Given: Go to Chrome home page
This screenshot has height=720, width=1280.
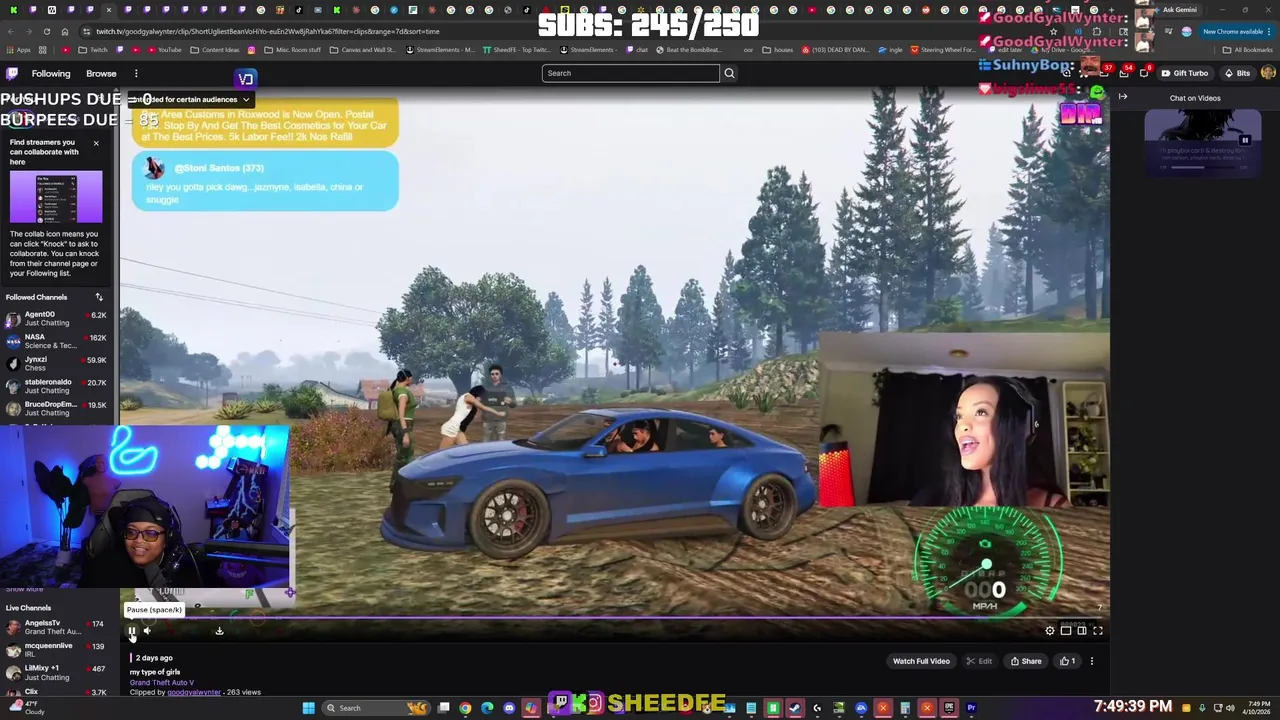Looking at the screenshot, I should 65,31.
